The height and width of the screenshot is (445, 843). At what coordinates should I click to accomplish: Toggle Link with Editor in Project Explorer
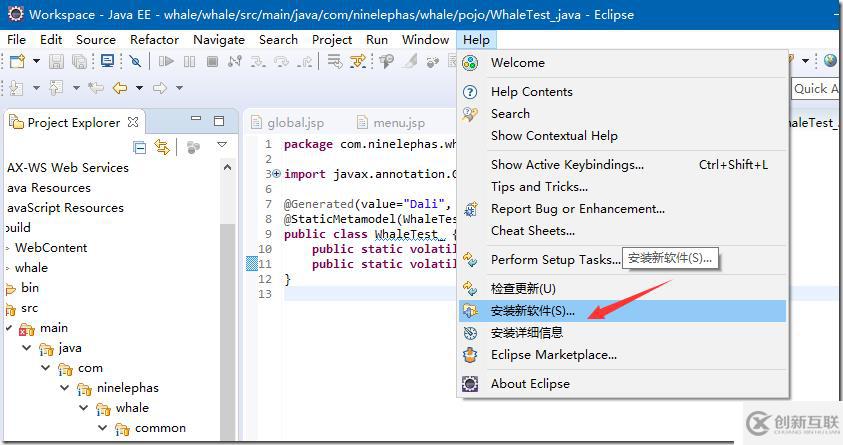pos(162,146)
